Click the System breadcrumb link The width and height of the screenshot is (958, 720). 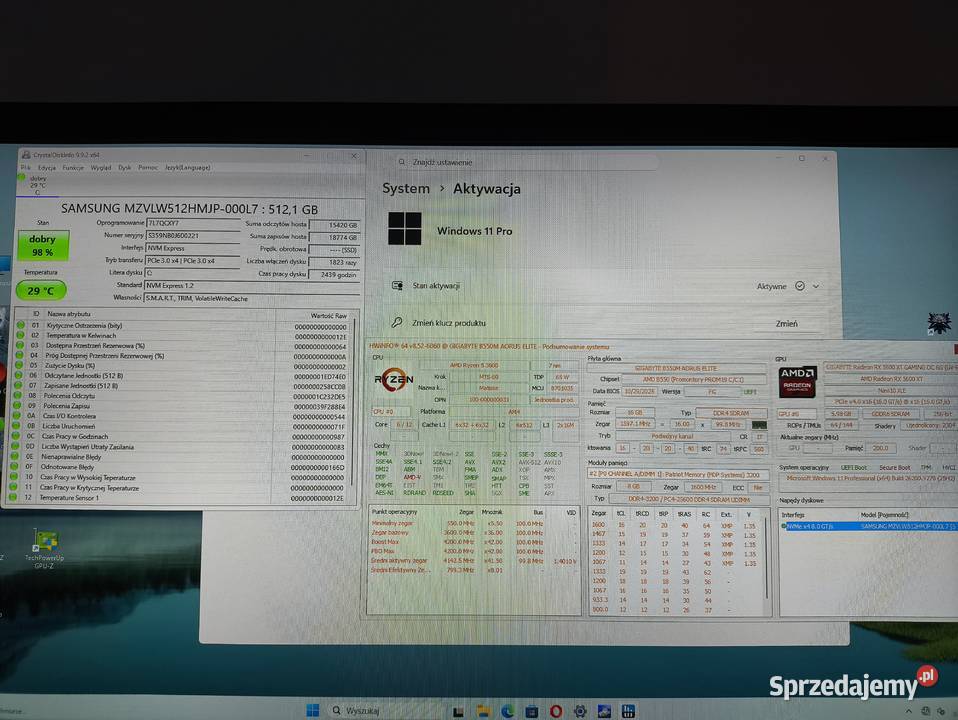click(x=406, y=188)
